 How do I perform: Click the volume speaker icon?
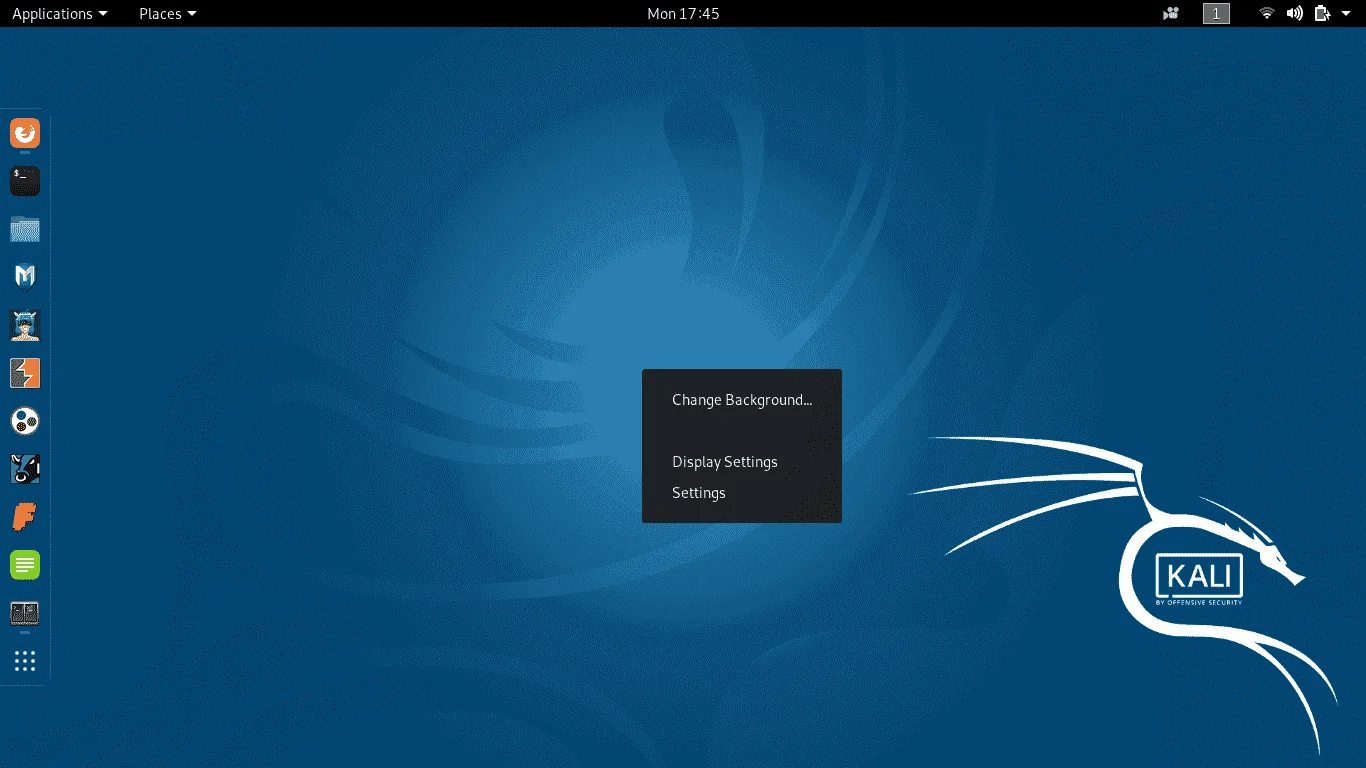pos(1295,14)
